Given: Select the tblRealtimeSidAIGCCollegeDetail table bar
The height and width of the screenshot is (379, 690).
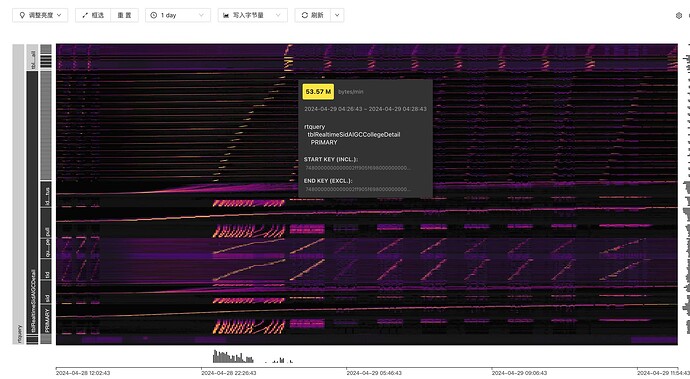Looking at the screenshot, I should tap(32, 207).
